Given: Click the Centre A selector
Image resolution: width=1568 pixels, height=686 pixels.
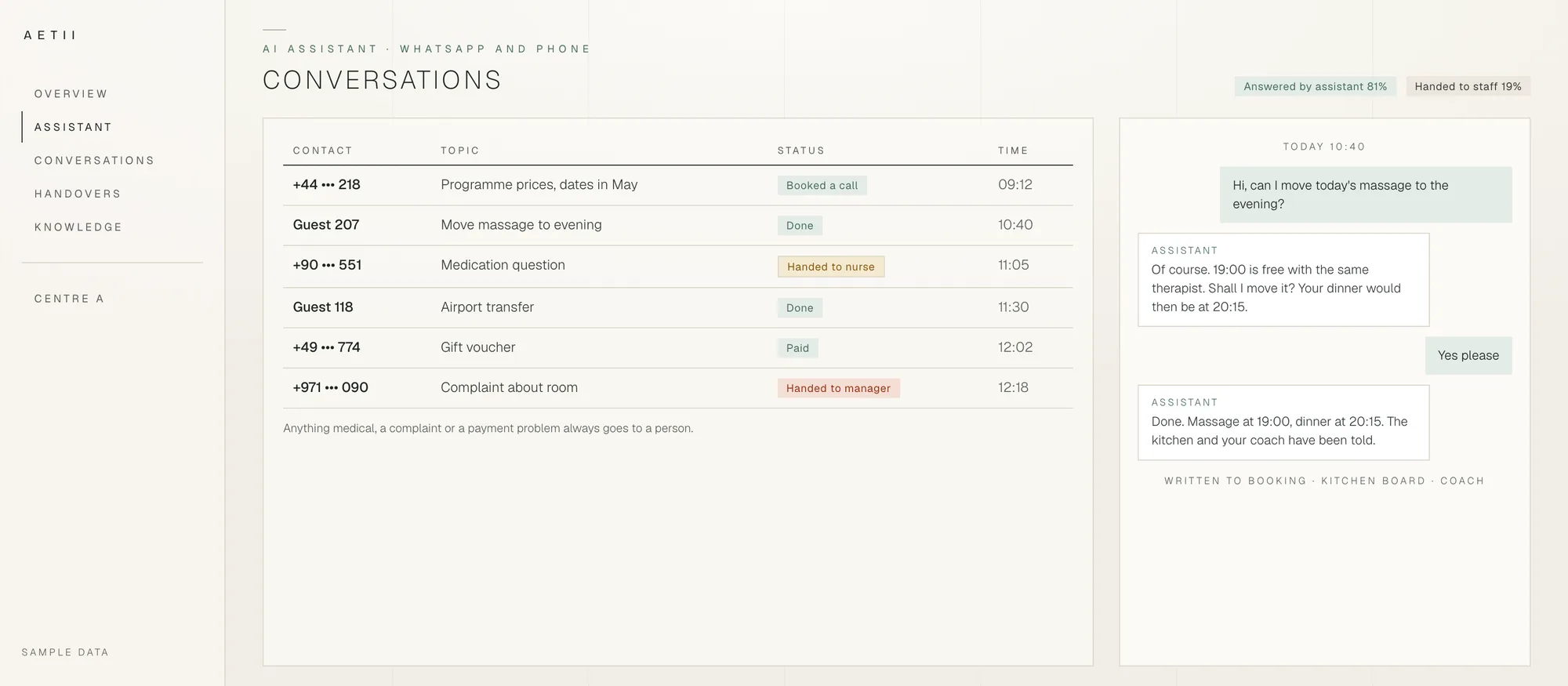Looking at the screenshot, I should tap(69, 299).
